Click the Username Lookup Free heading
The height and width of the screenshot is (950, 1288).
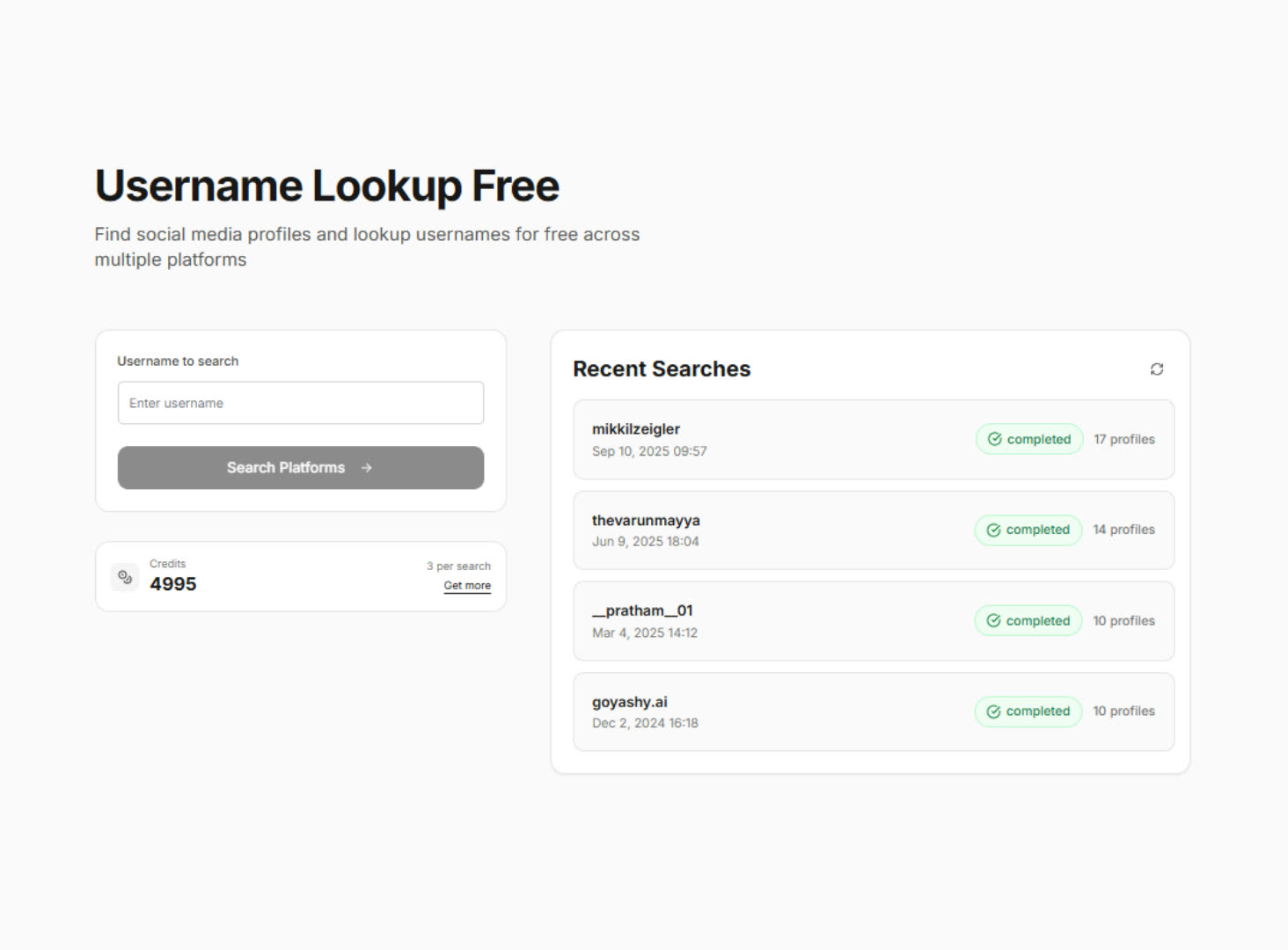click(x=326, y=186)
